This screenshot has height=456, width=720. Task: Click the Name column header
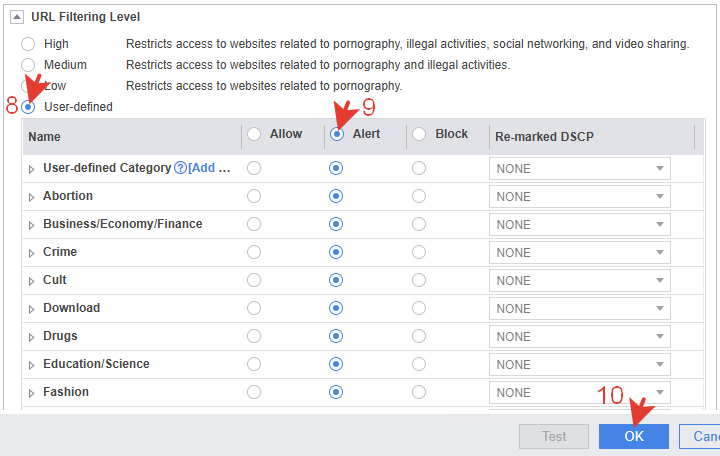45,136
